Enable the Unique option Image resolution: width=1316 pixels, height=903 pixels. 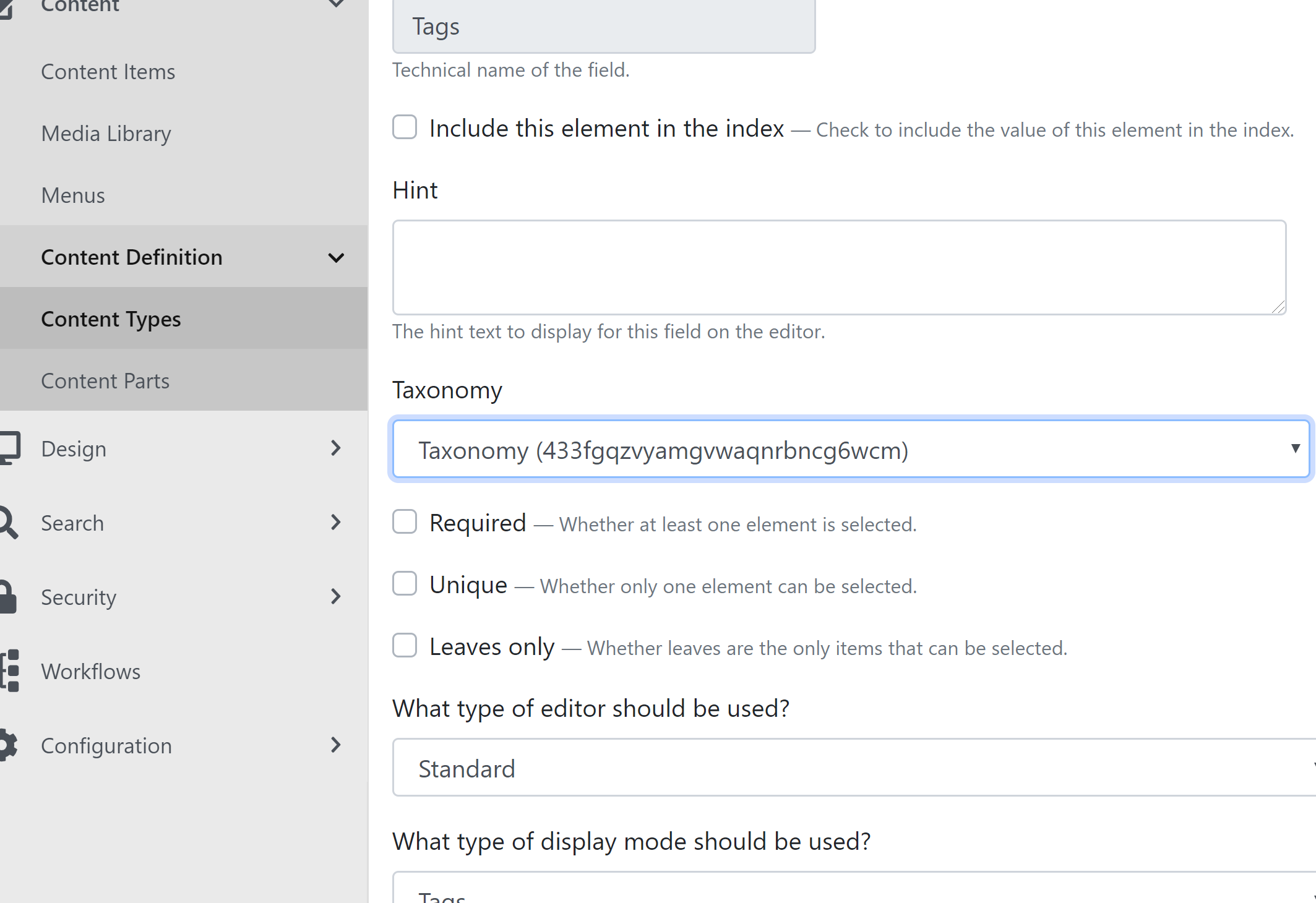(405, 584)
